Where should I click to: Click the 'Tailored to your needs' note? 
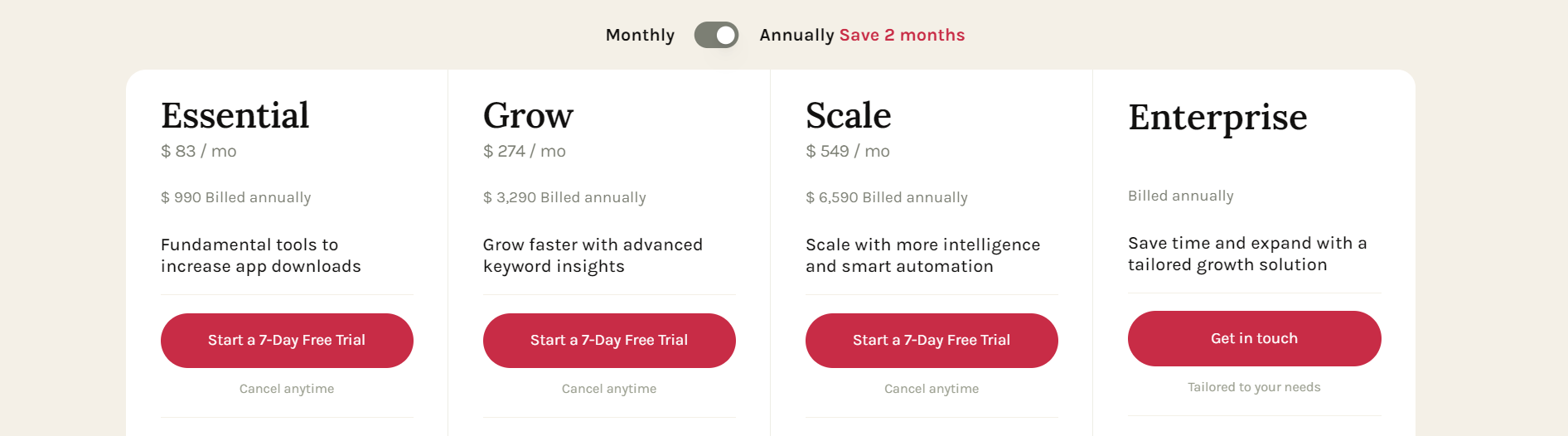(x=1254, y=387)
